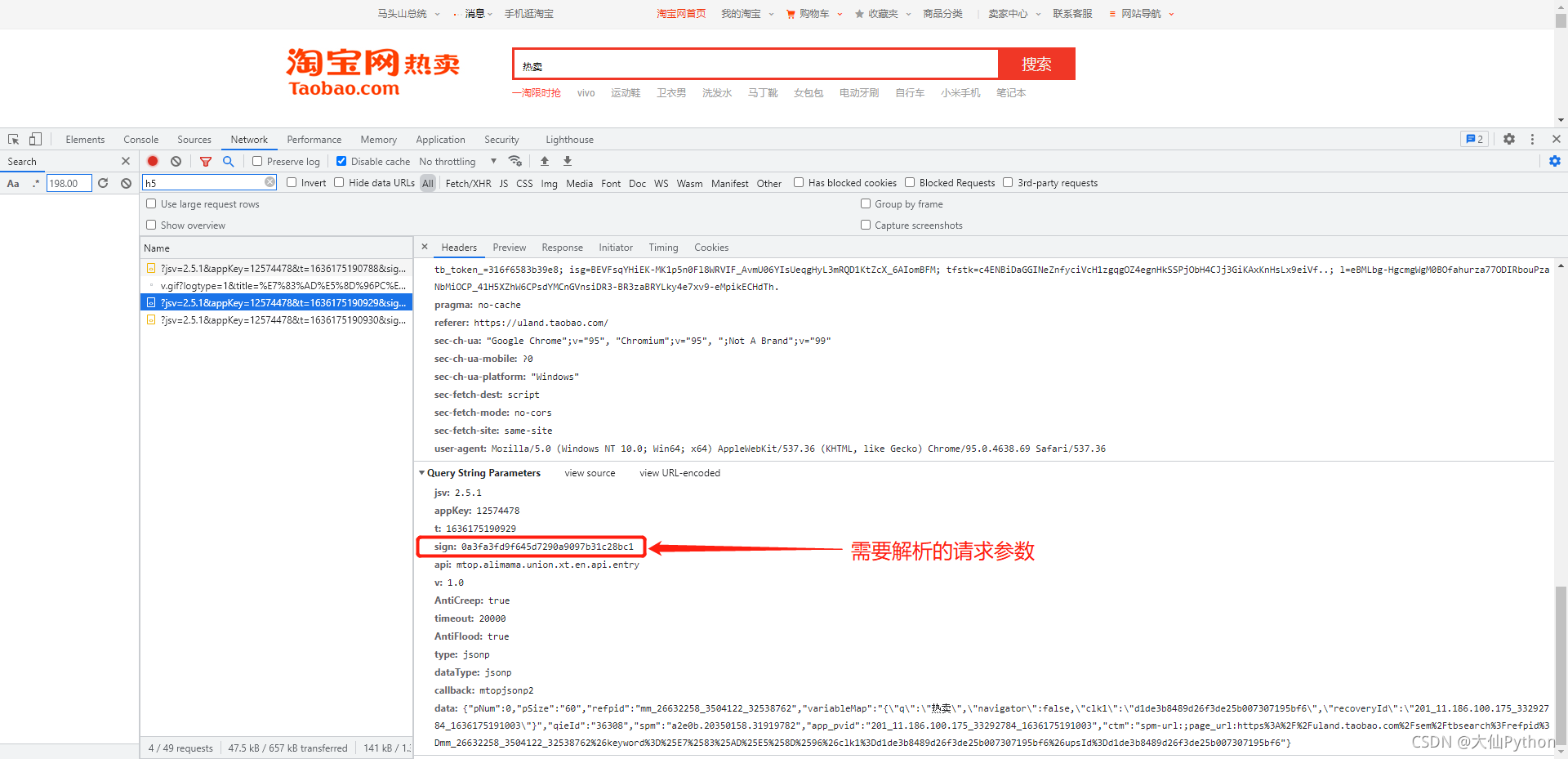This screenshot has height=759, width=1568.
Task: Enable Hide data URLs checkbox
Action: click(339, 182)
